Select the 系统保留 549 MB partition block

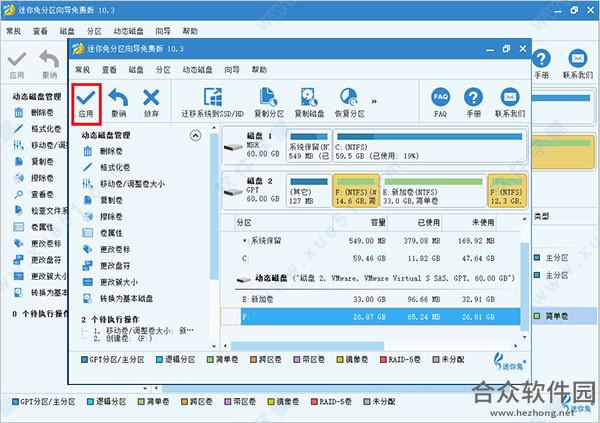click(309, 147)
